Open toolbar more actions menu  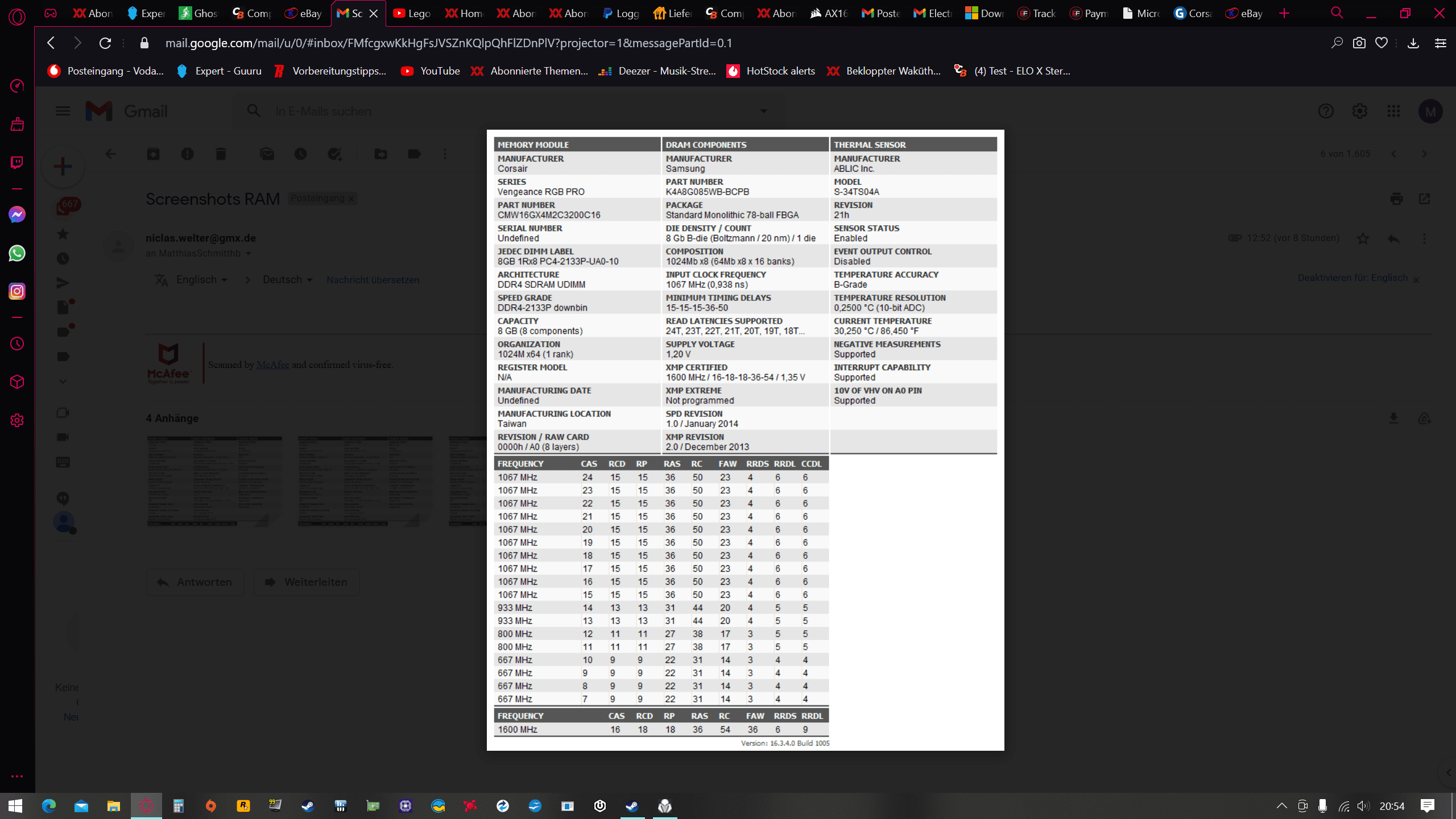(x=445, y=154)
